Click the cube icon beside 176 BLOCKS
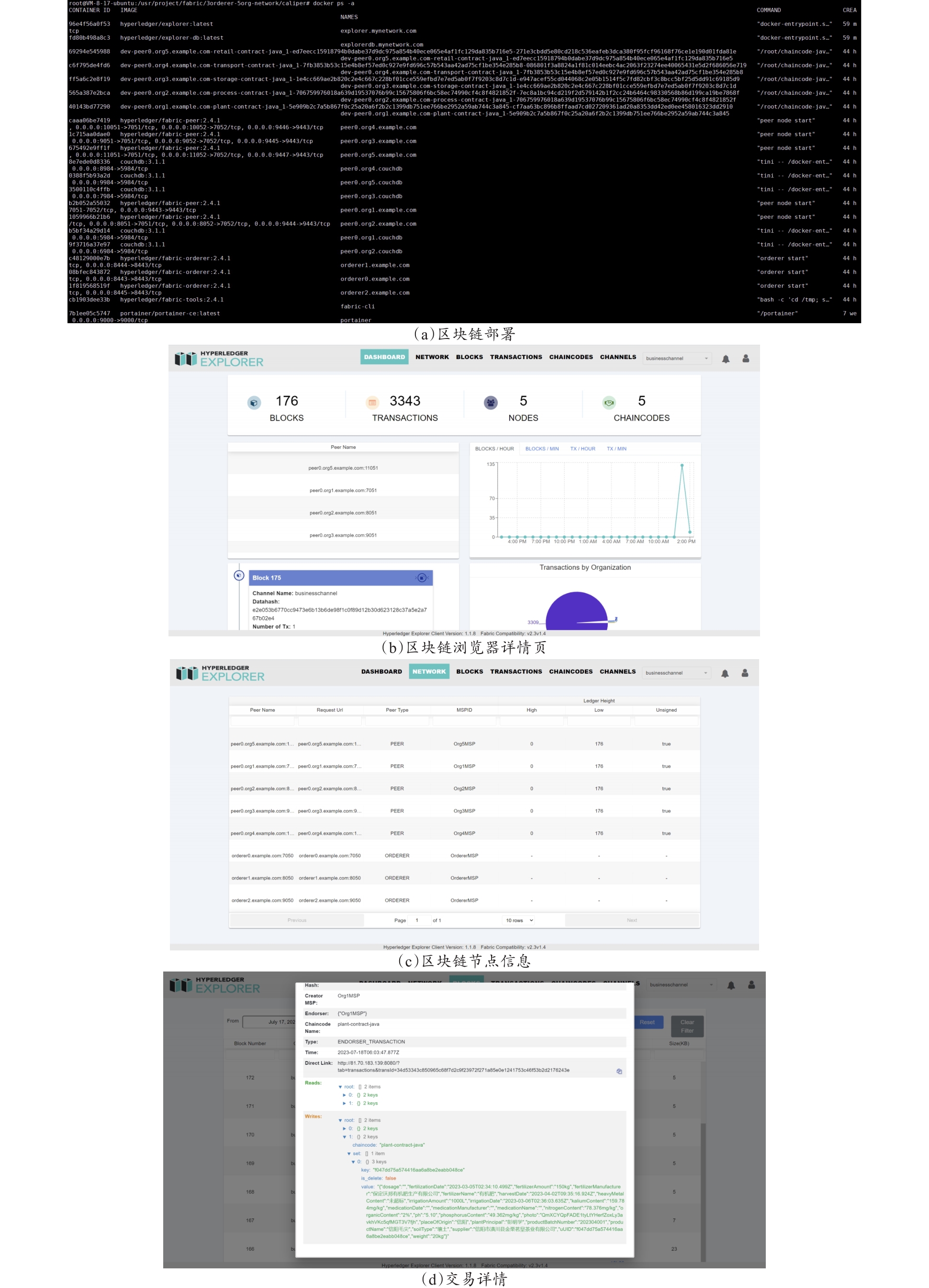Viewport: 929px width, 1288px height. click(x=254, y=403)
